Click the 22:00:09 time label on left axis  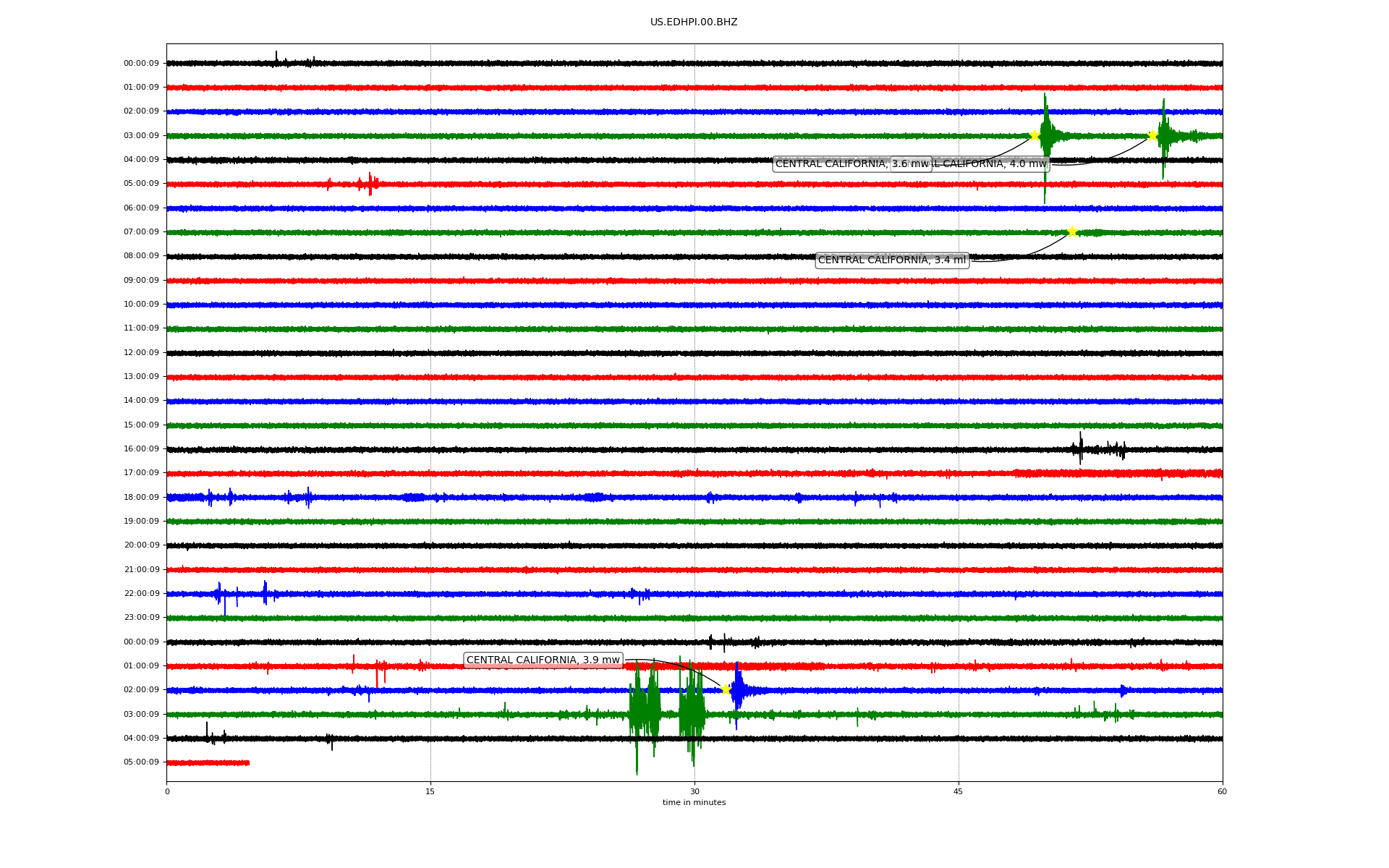pyautogui.click(x=141, y=593)
